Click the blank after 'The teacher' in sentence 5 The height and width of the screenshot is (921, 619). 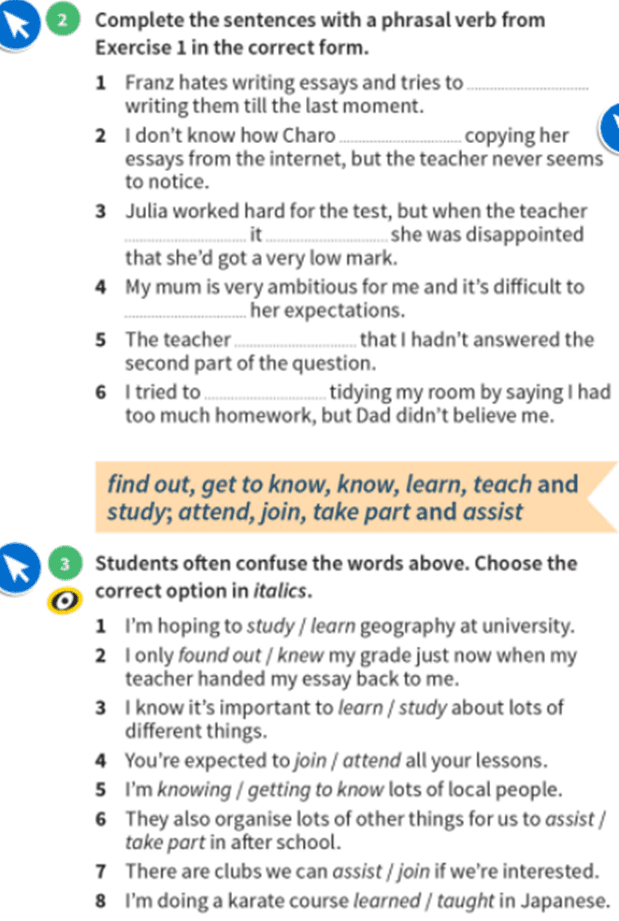click(x=295, y=340)
